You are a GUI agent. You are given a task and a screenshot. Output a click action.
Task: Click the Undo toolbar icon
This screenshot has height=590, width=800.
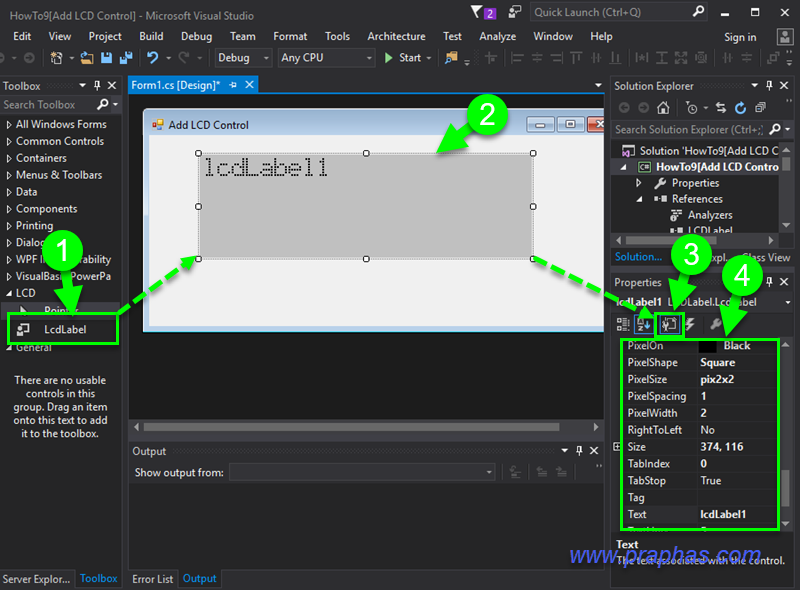[152, 58]
